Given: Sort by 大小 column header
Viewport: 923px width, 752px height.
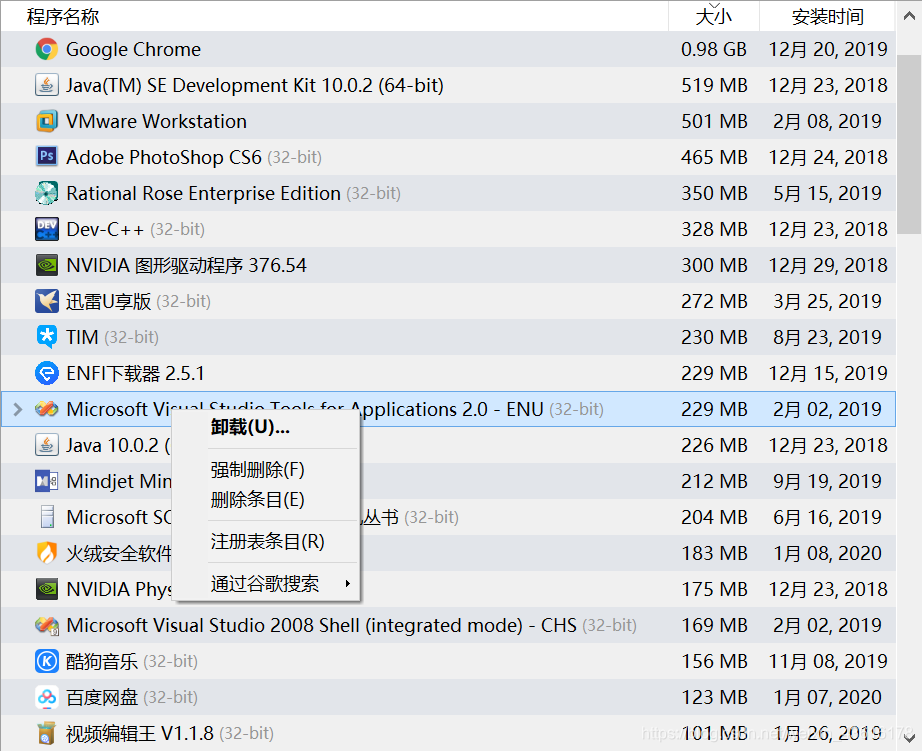Looking at the screenshot, I should pyautogui.click(x=713, y=16).
